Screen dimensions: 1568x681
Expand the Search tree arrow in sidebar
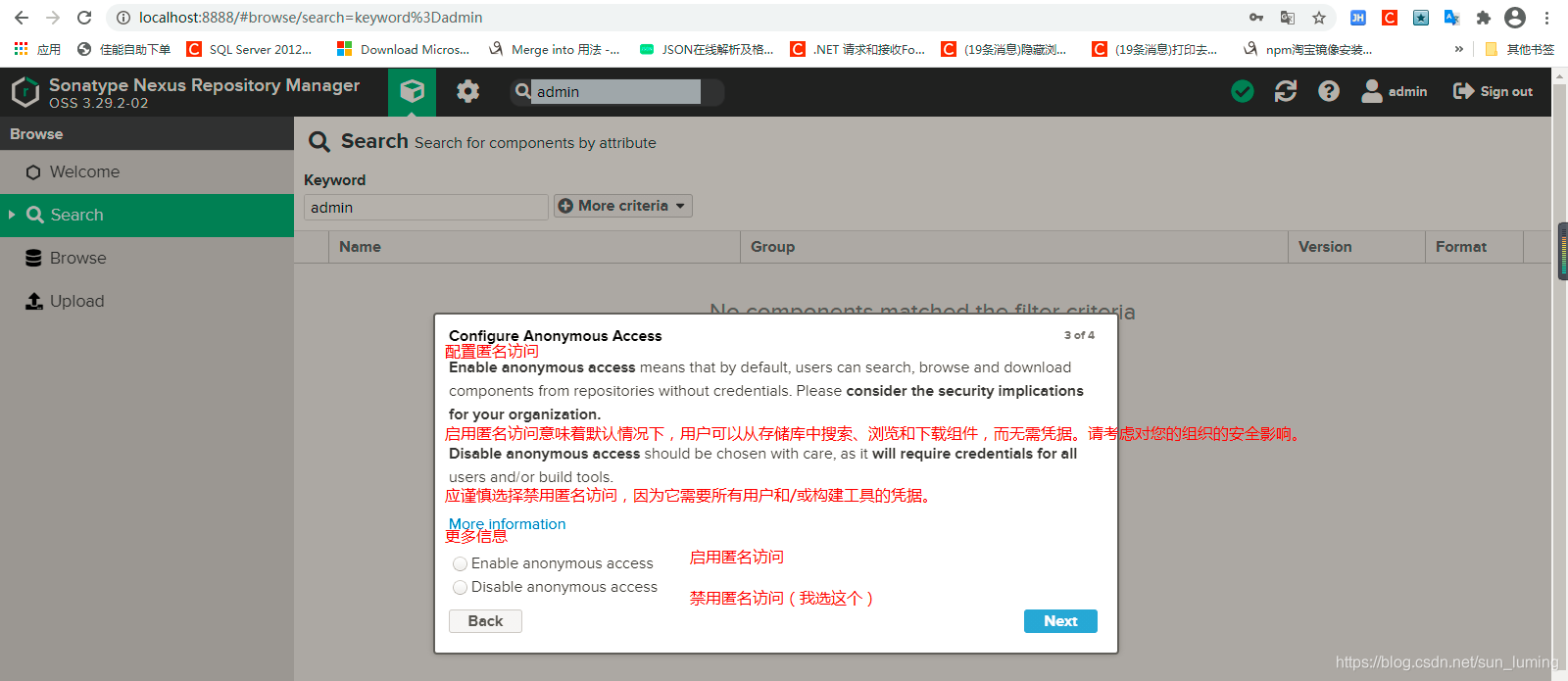[12, 215]
